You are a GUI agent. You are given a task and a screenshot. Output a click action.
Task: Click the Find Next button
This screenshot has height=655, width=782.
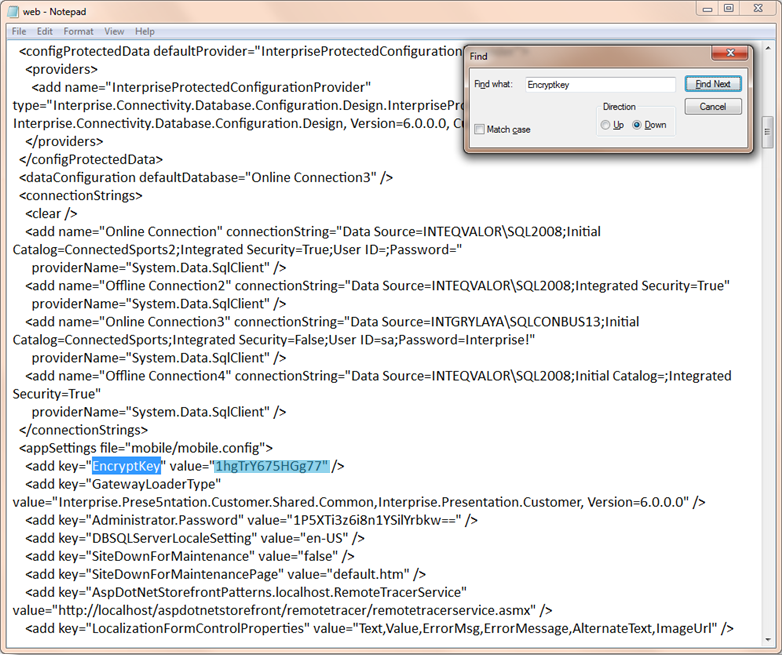712,85
